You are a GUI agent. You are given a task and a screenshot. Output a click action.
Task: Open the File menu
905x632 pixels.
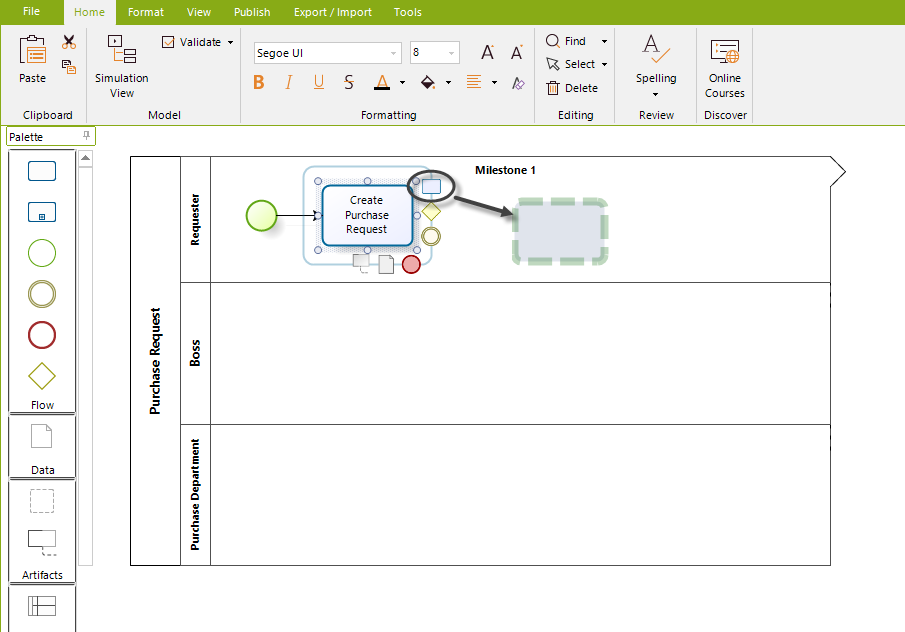point(31,12)
